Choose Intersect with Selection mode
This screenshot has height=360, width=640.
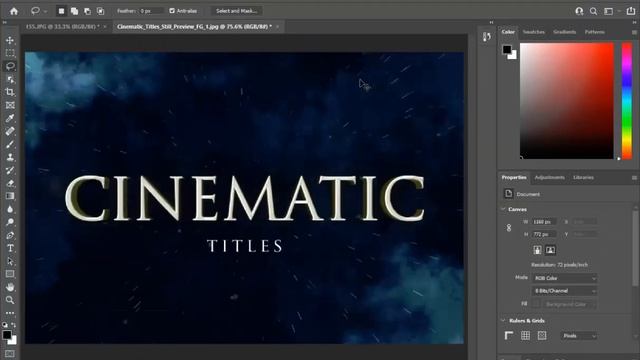pyautogui.click(x=100, y=11)
